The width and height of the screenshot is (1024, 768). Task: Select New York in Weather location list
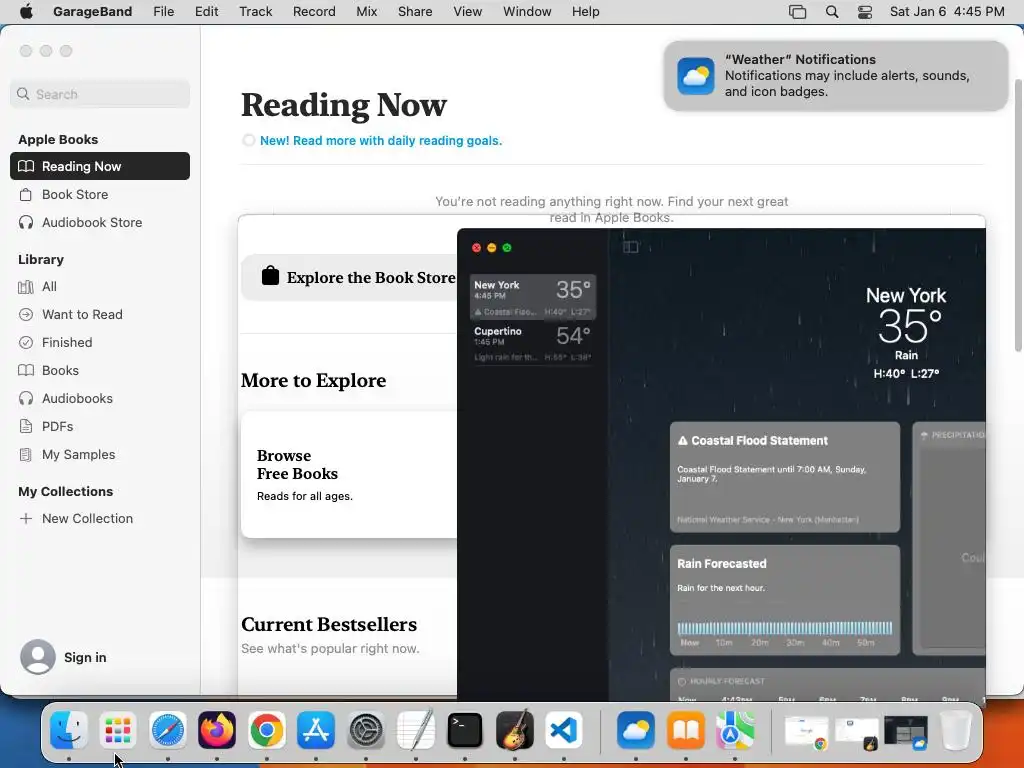tap(532, 297)
